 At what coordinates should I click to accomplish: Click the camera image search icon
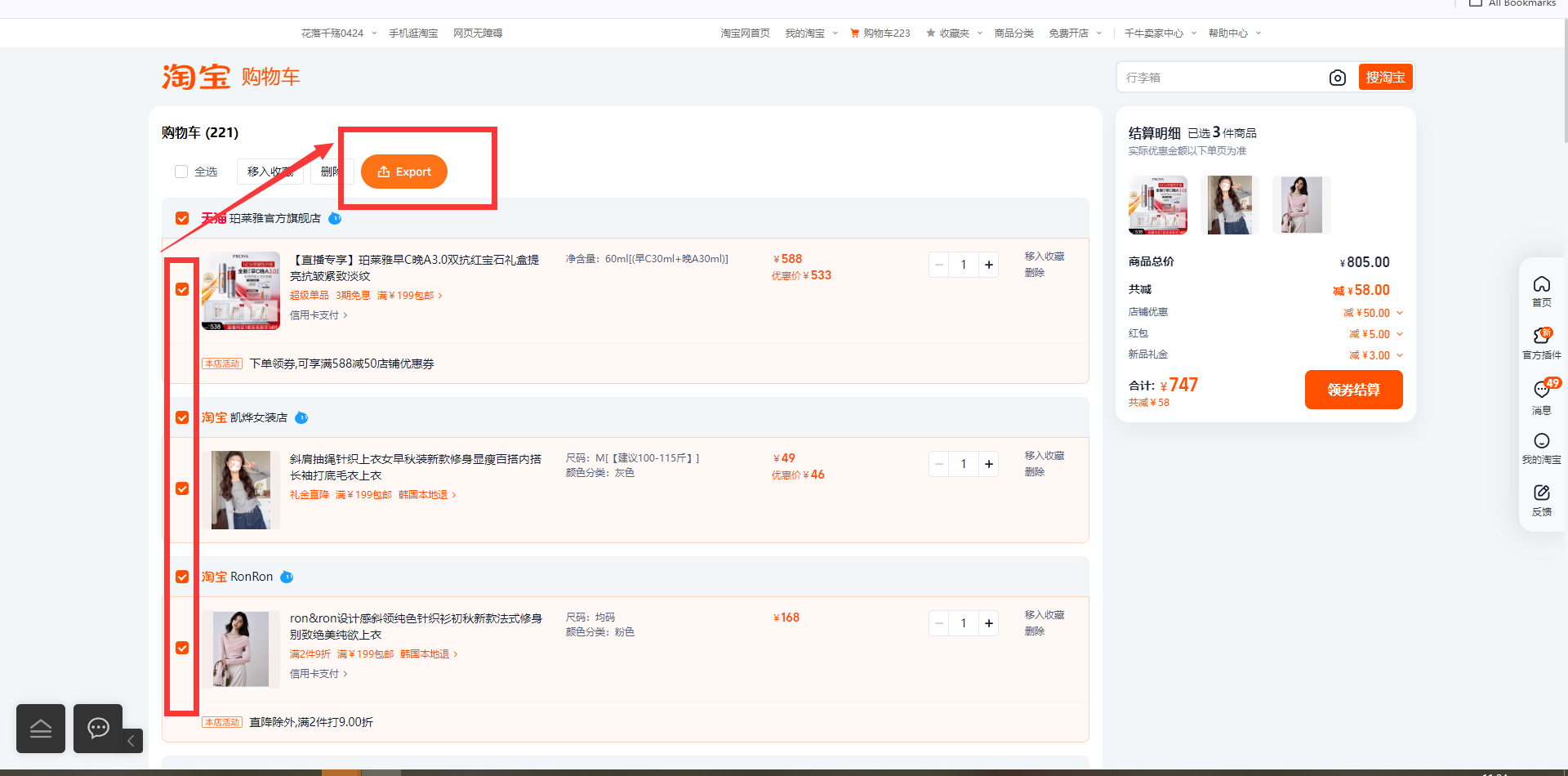click(1337, 78)
